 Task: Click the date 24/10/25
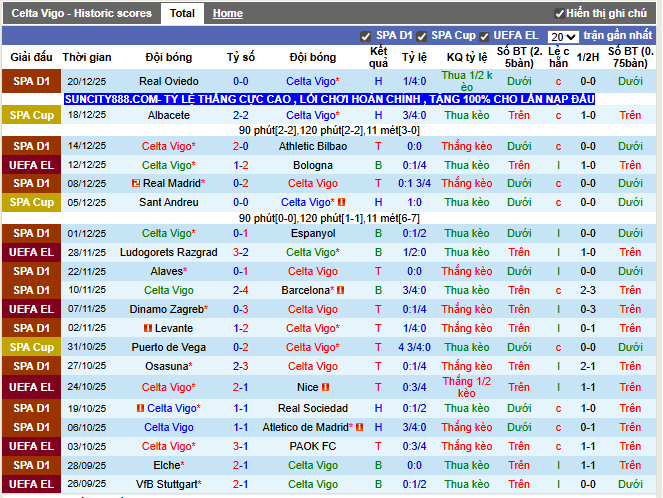click(x=87, y=387)
